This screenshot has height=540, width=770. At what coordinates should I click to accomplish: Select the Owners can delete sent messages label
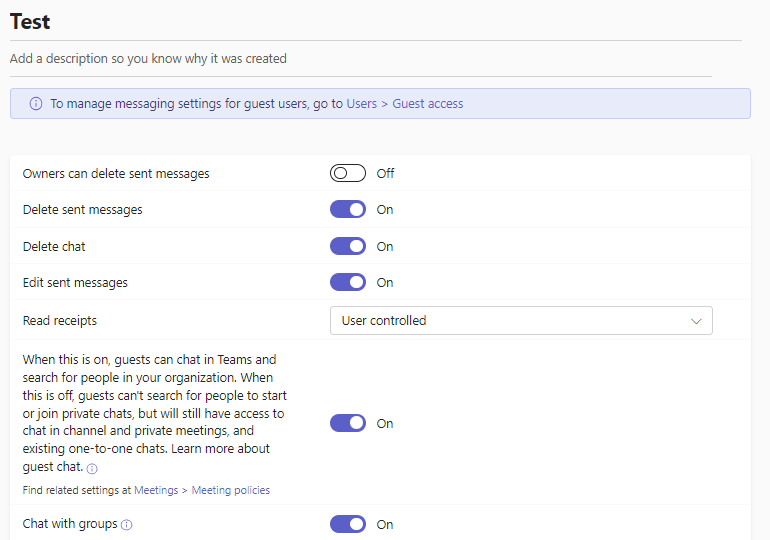pos(116,173)
